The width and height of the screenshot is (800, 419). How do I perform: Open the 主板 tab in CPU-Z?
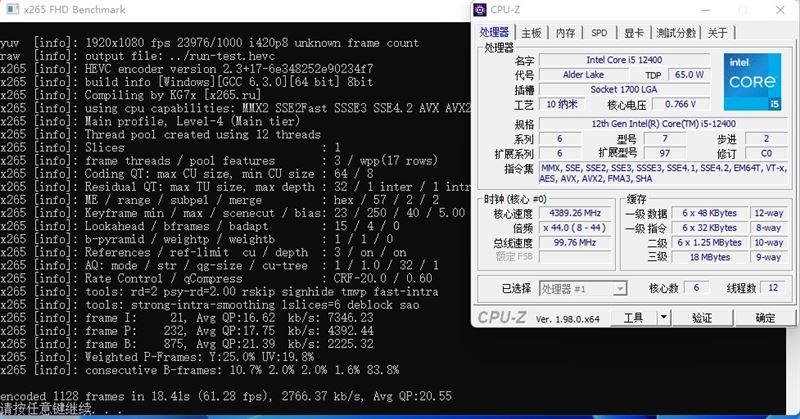pos(531,33)
